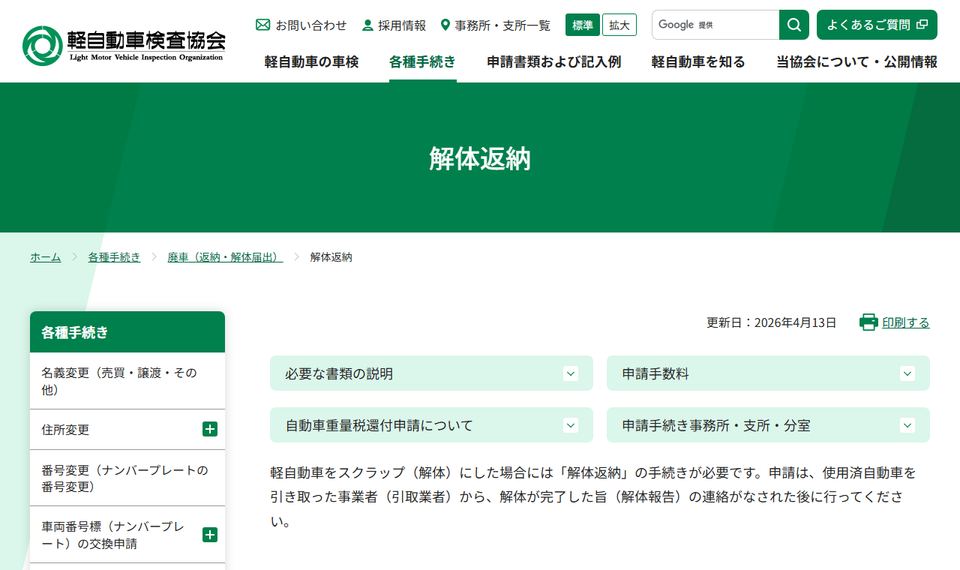The width and height of the screenshot is (960, 570).
Task: Expand 申請手続き事務所・支所・分室 chevron
Action: (907, 425)
